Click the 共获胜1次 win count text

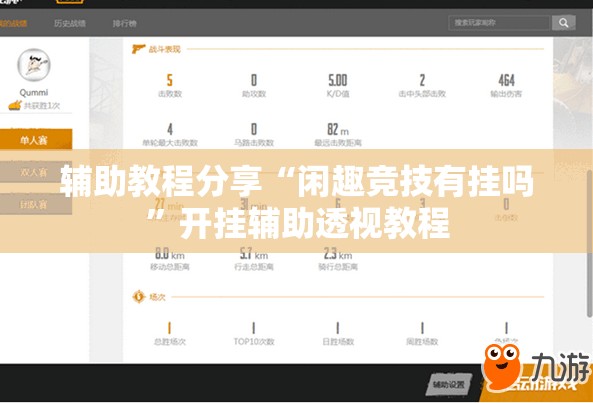coord(42,105)
